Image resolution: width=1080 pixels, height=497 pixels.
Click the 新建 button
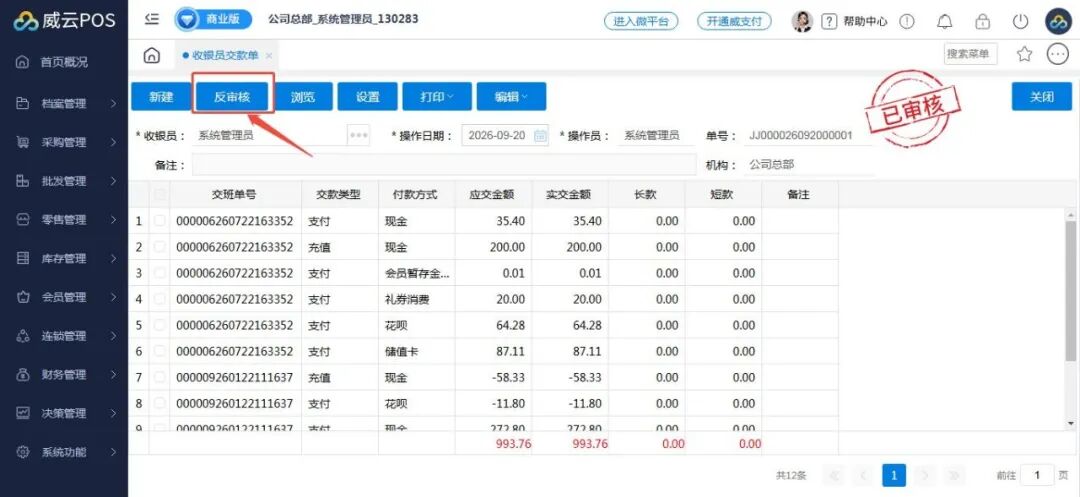161,96
